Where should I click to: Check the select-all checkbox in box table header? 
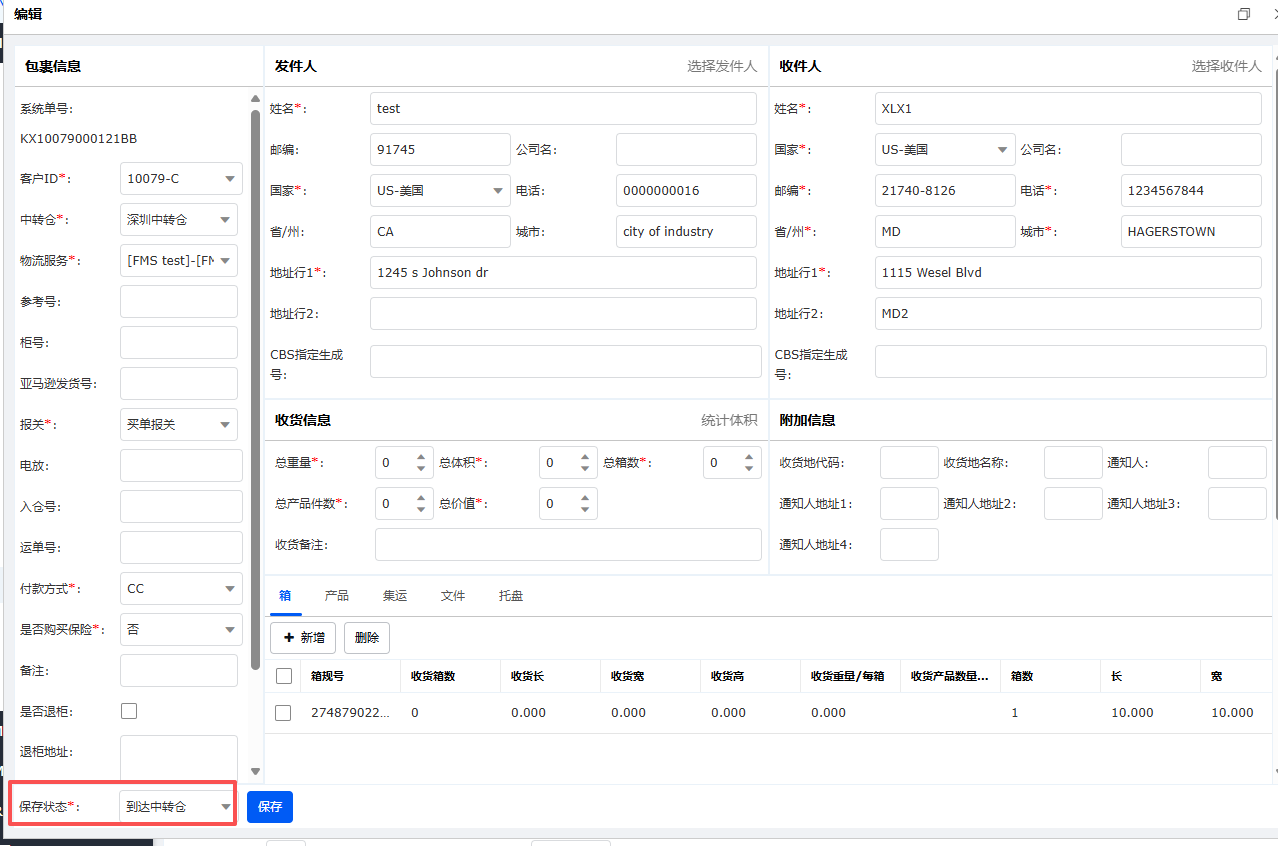click(284, 676)
